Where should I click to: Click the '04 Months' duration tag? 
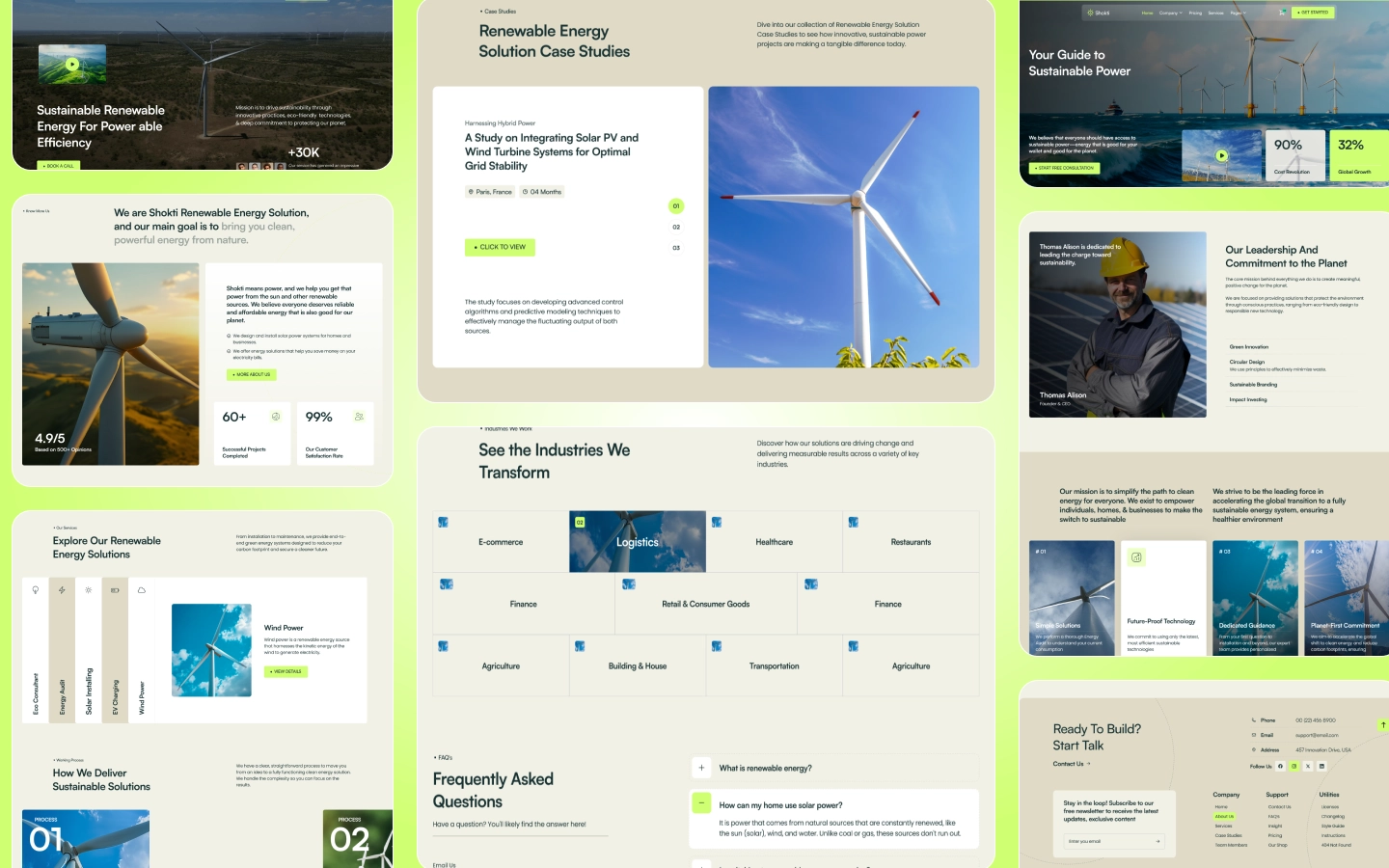[x=542, y=192]
